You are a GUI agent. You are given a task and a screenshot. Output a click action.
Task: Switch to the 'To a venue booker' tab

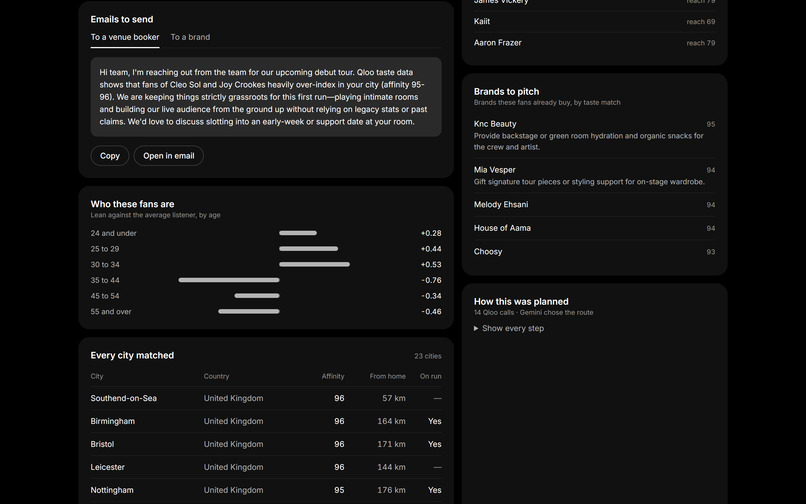click(125, 37)
